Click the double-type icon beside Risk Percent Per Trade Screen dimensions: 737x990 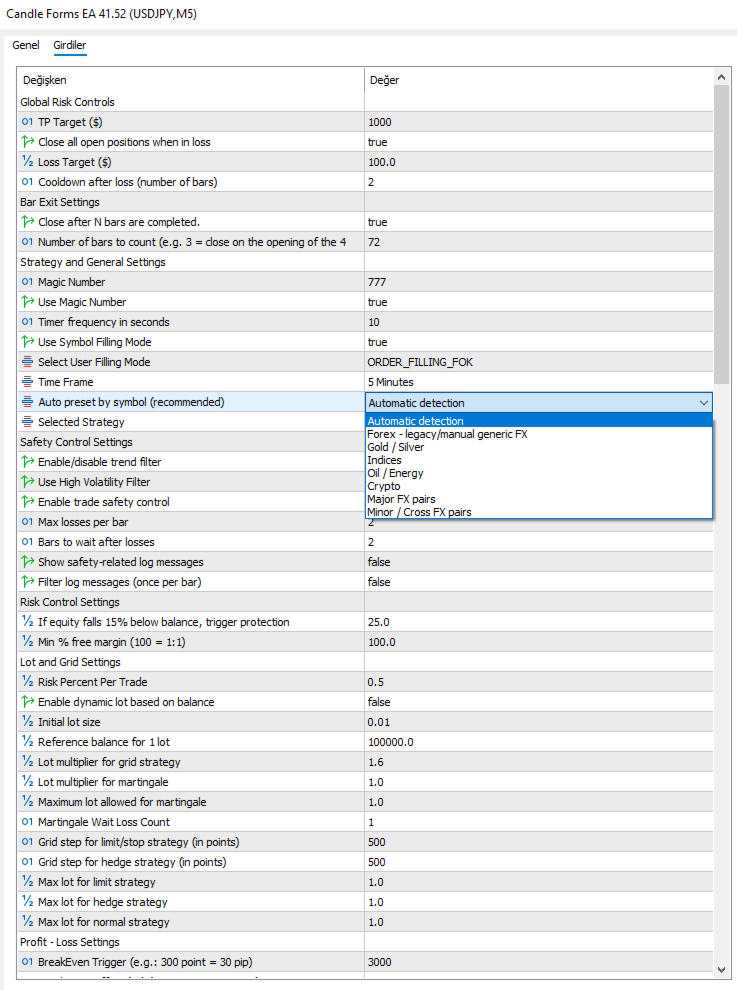tap(27, 682)
